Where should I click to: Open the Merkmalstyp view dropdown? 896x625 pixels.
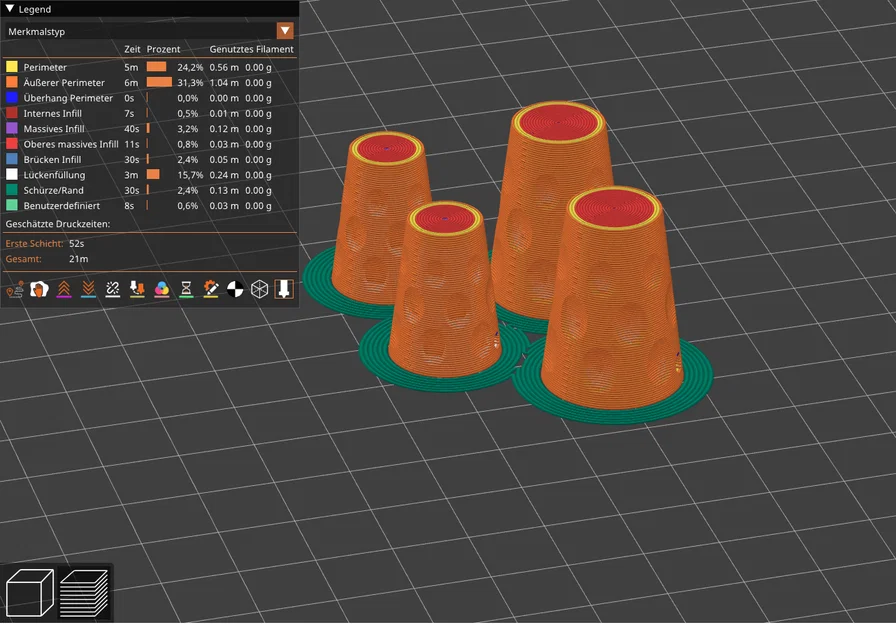click(286, 31)
